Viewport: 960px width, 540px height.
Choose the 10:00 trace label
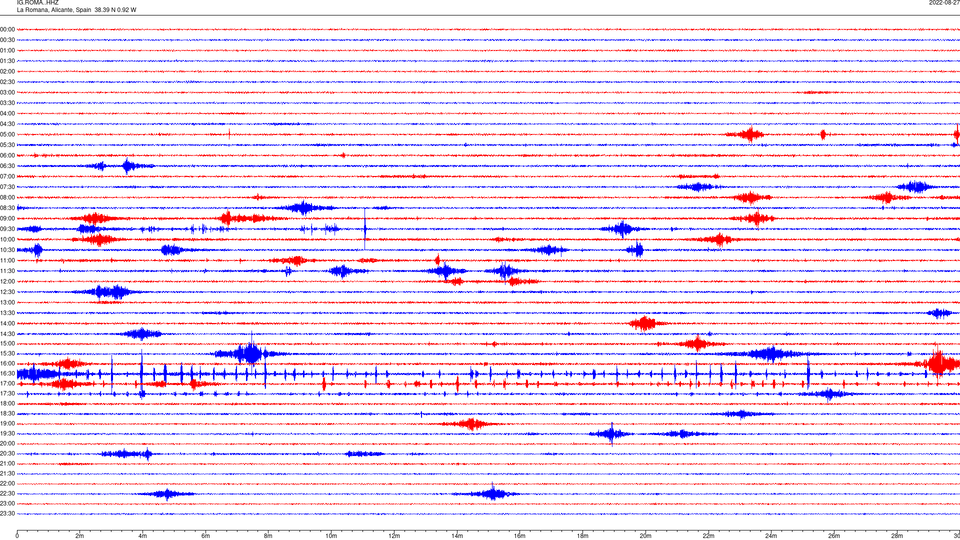7,239
